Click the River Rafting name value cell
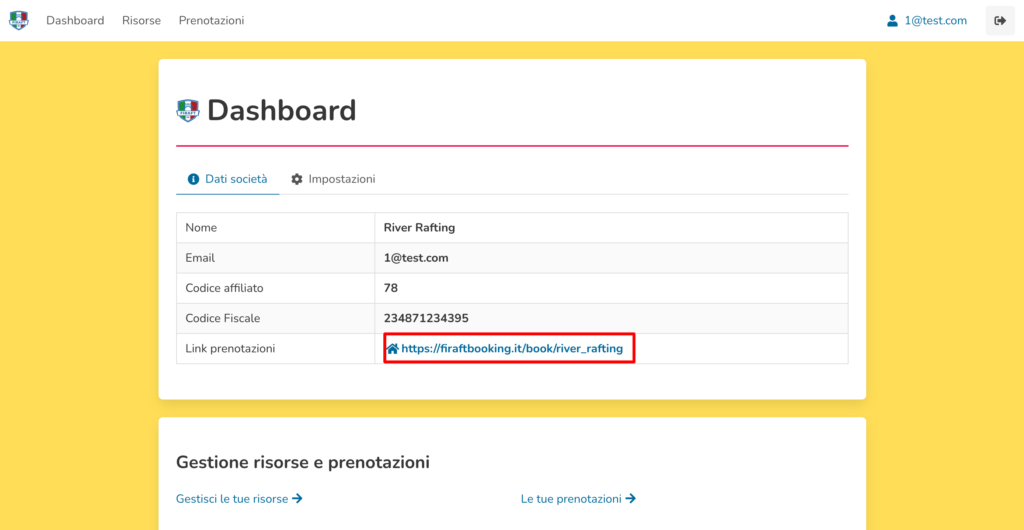1024x530 pixels. tap(419, 228)
